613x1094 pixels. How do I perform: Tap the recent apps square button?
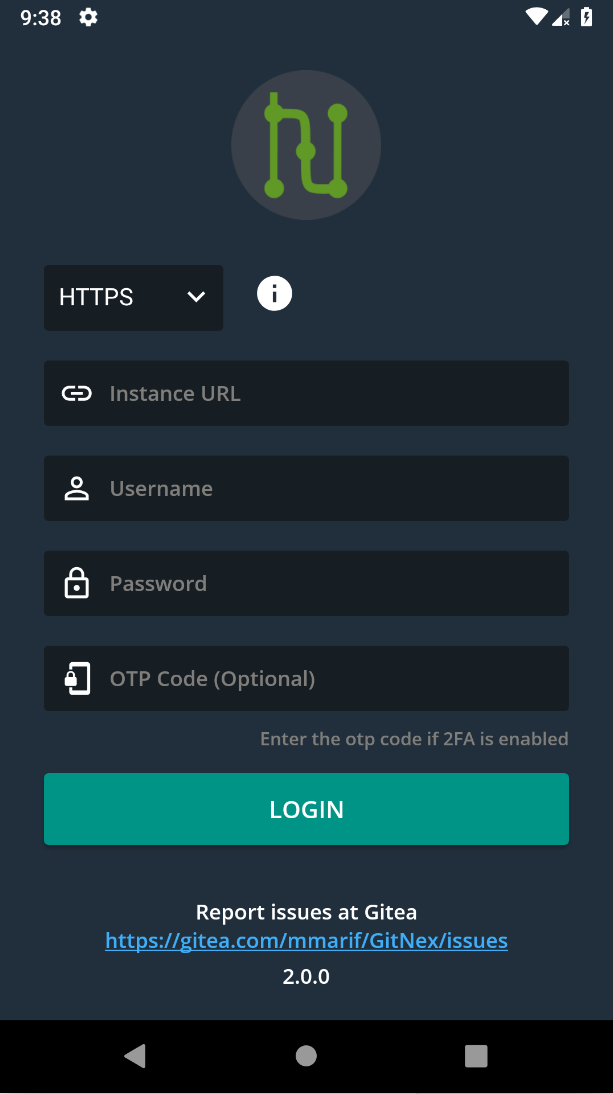tap(476, 1056)
